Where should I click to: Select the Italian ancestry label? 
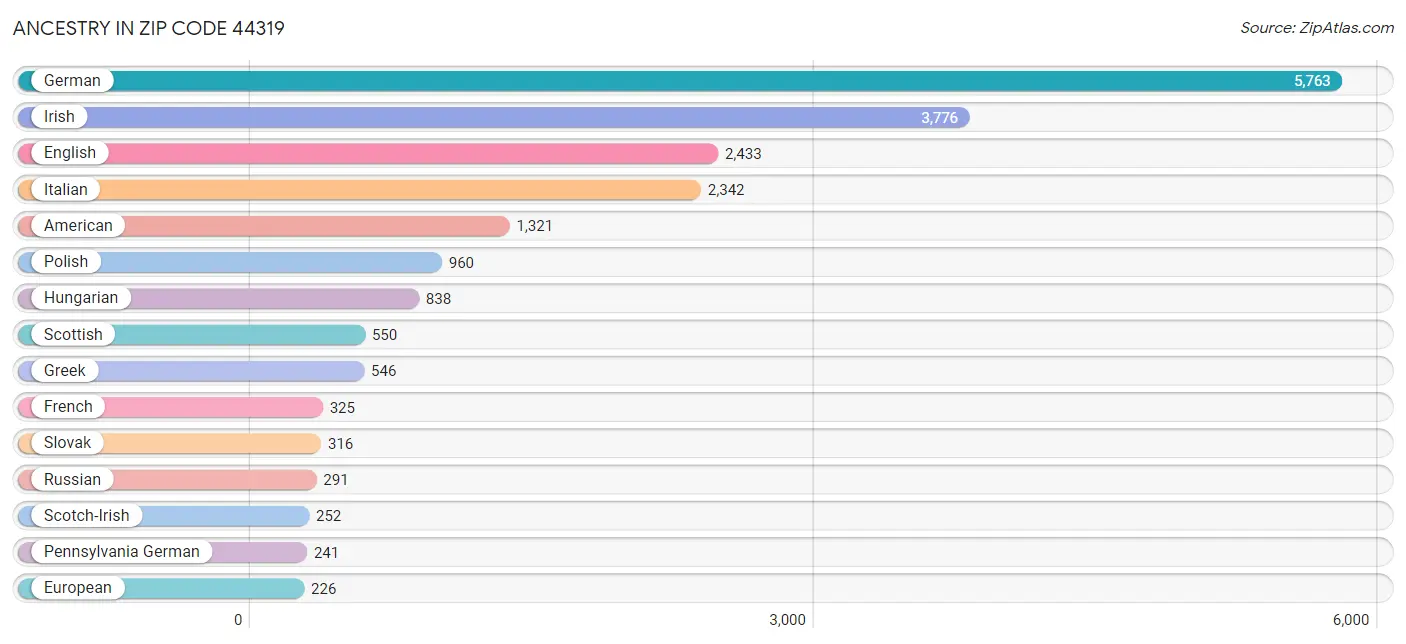(x=66, y=190)
